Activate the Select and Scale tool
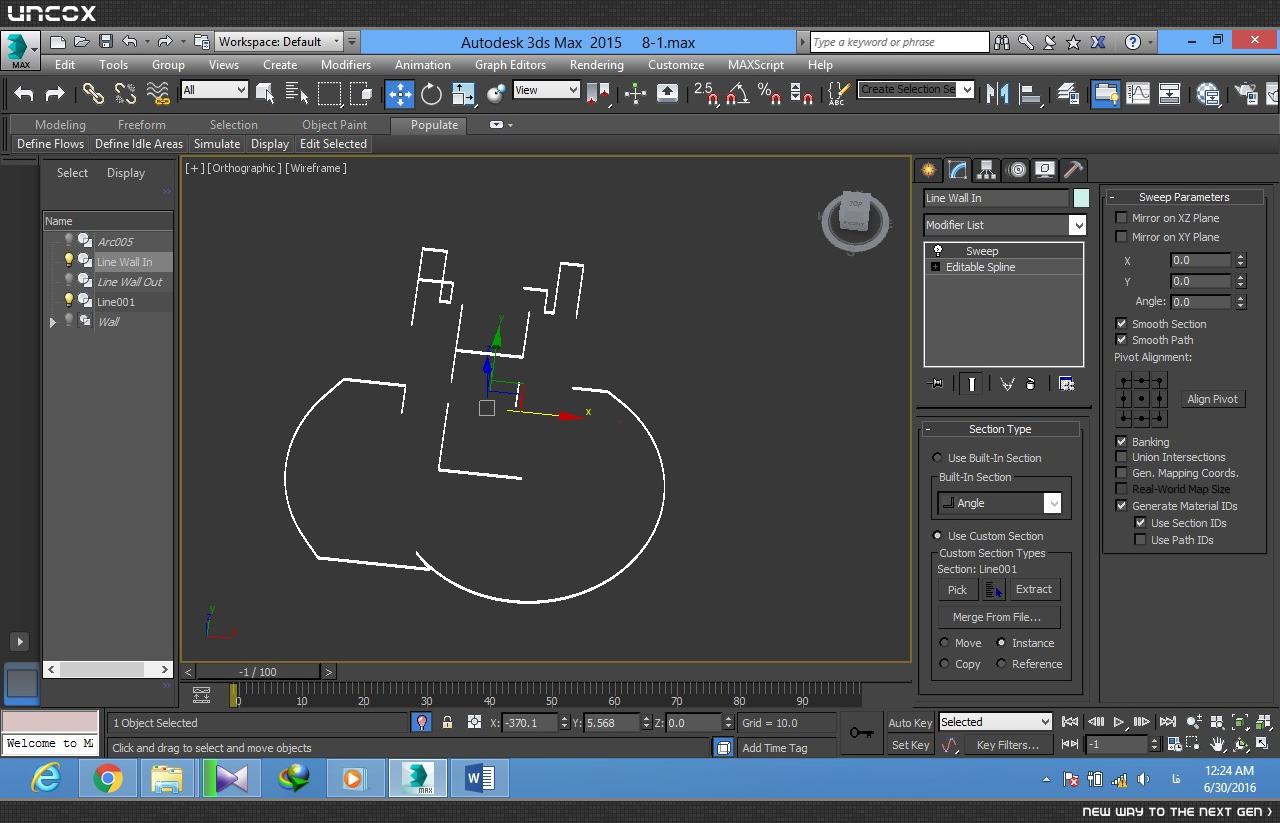 (463, 93)
